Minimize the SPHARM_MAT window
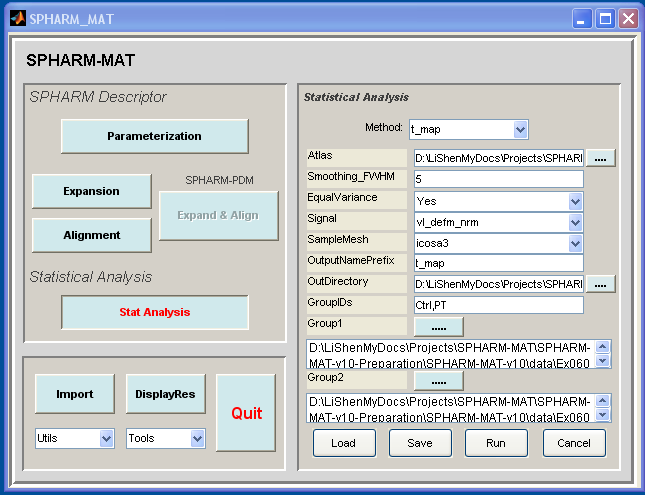This screenshot has width=645, height=495. point(581,19)
